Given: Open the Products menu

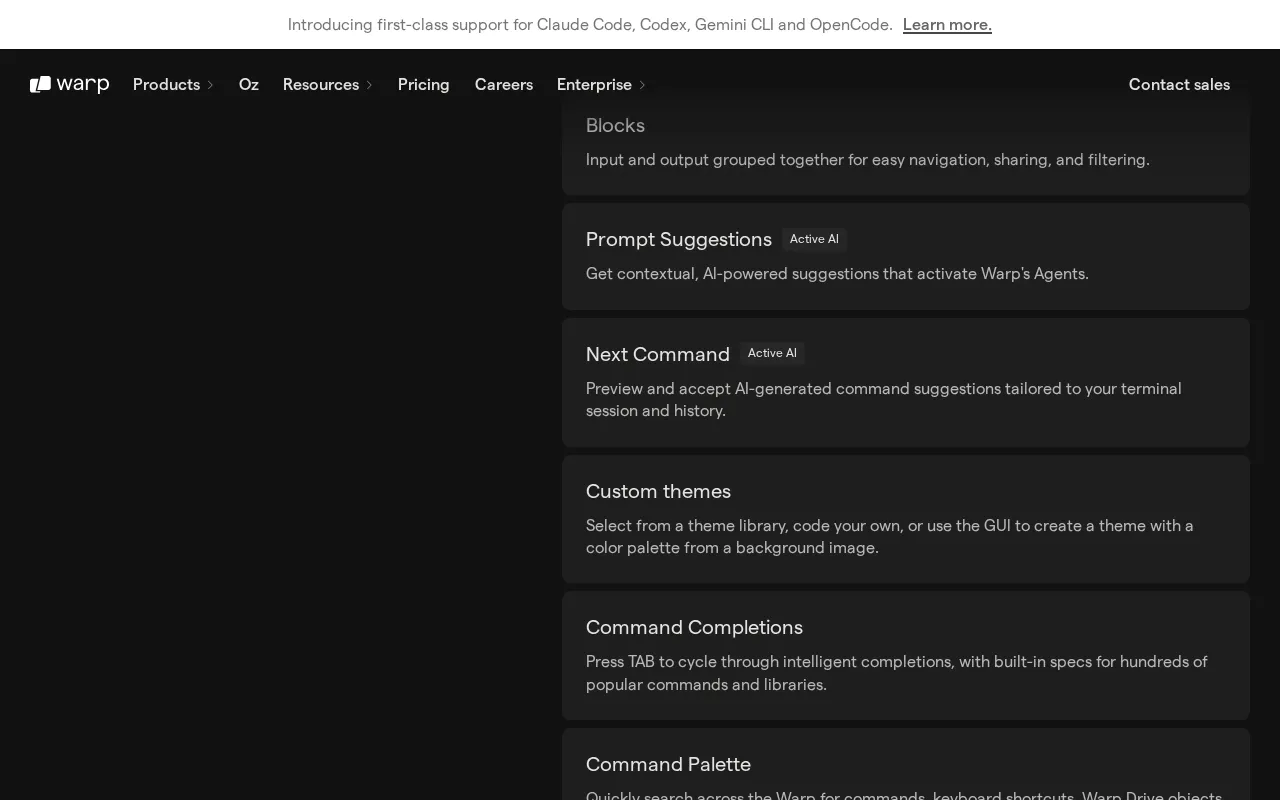Looking at the screenshot, I should pyautogui.click(x=166, y=84).
